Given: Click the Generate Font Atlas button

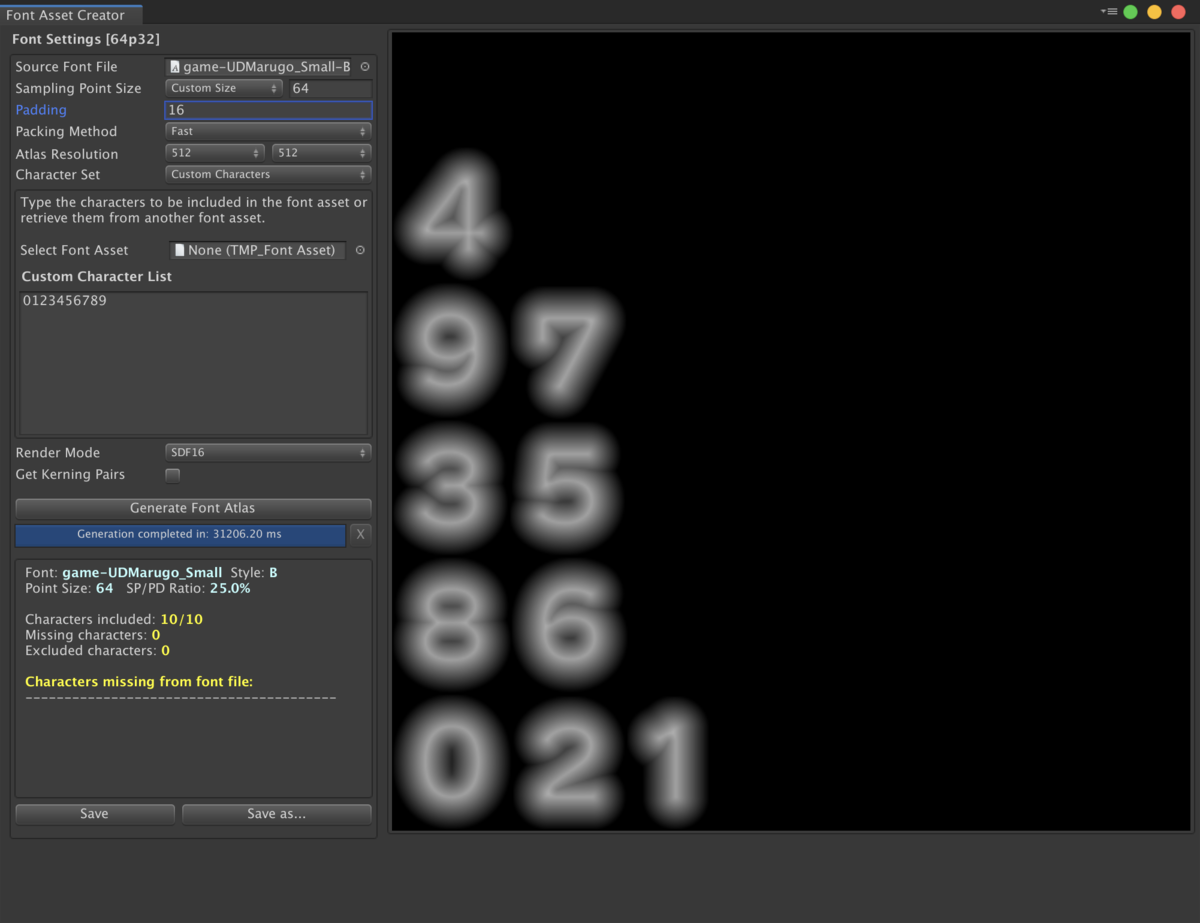Looking at the screenshot, I should 193,508.
